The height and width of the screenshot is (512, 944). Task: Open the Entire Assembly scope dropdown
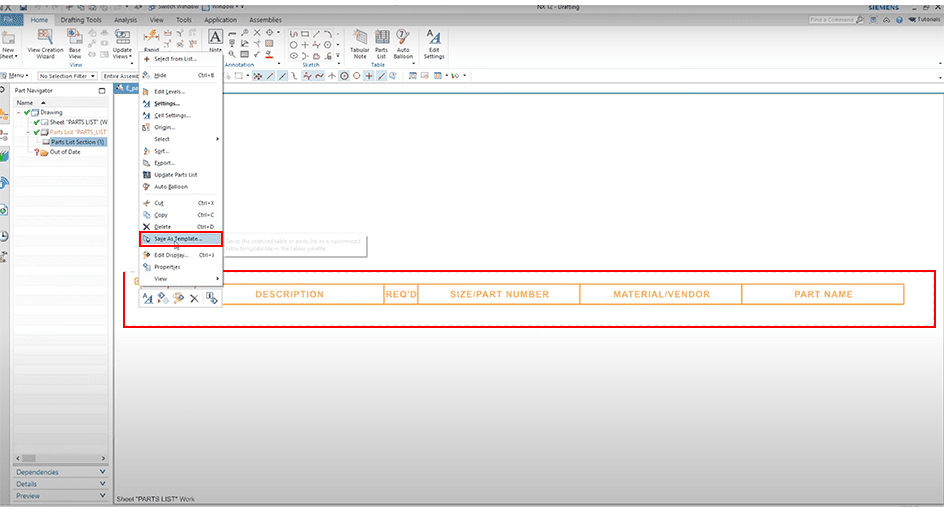(x=120, y=76)
